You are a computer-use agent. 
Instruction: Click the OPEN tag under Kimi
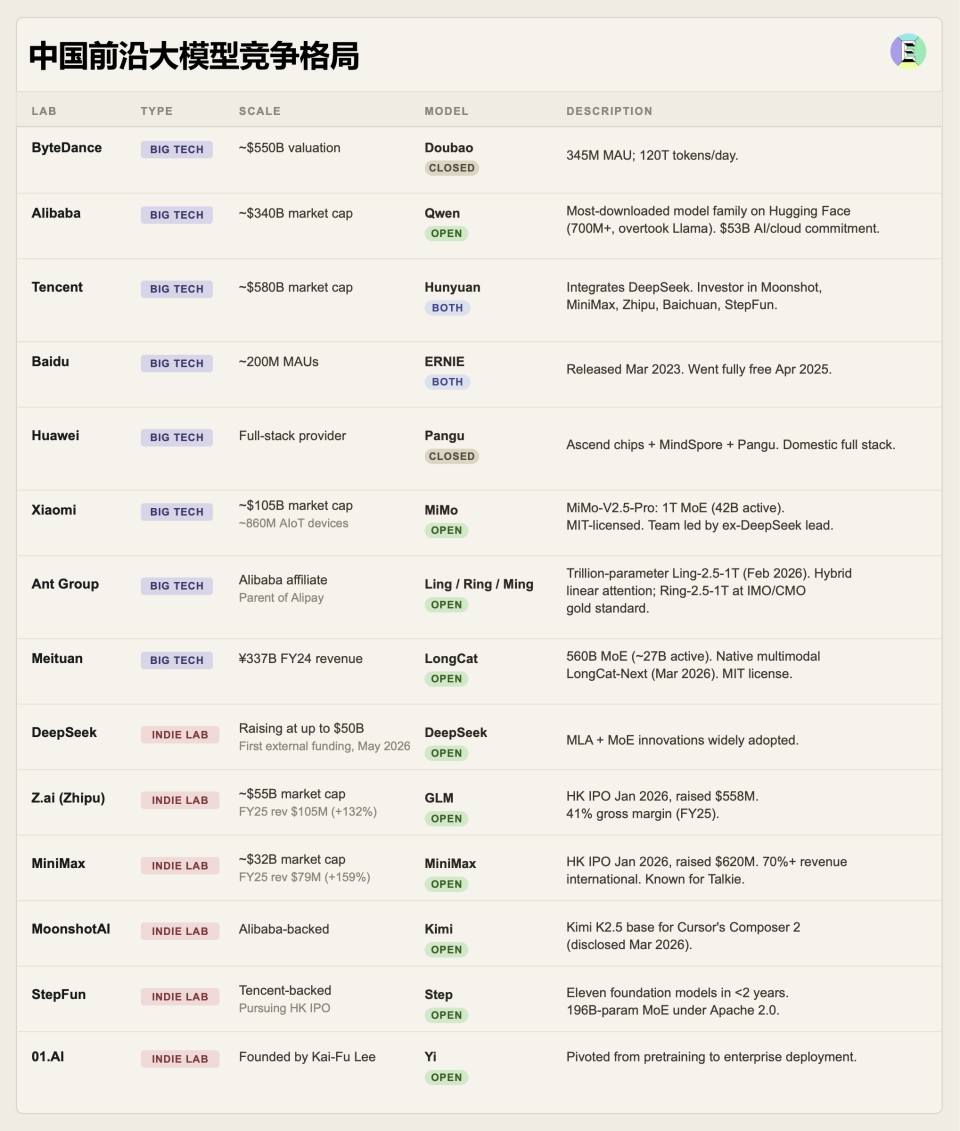[x=446, y=950]
